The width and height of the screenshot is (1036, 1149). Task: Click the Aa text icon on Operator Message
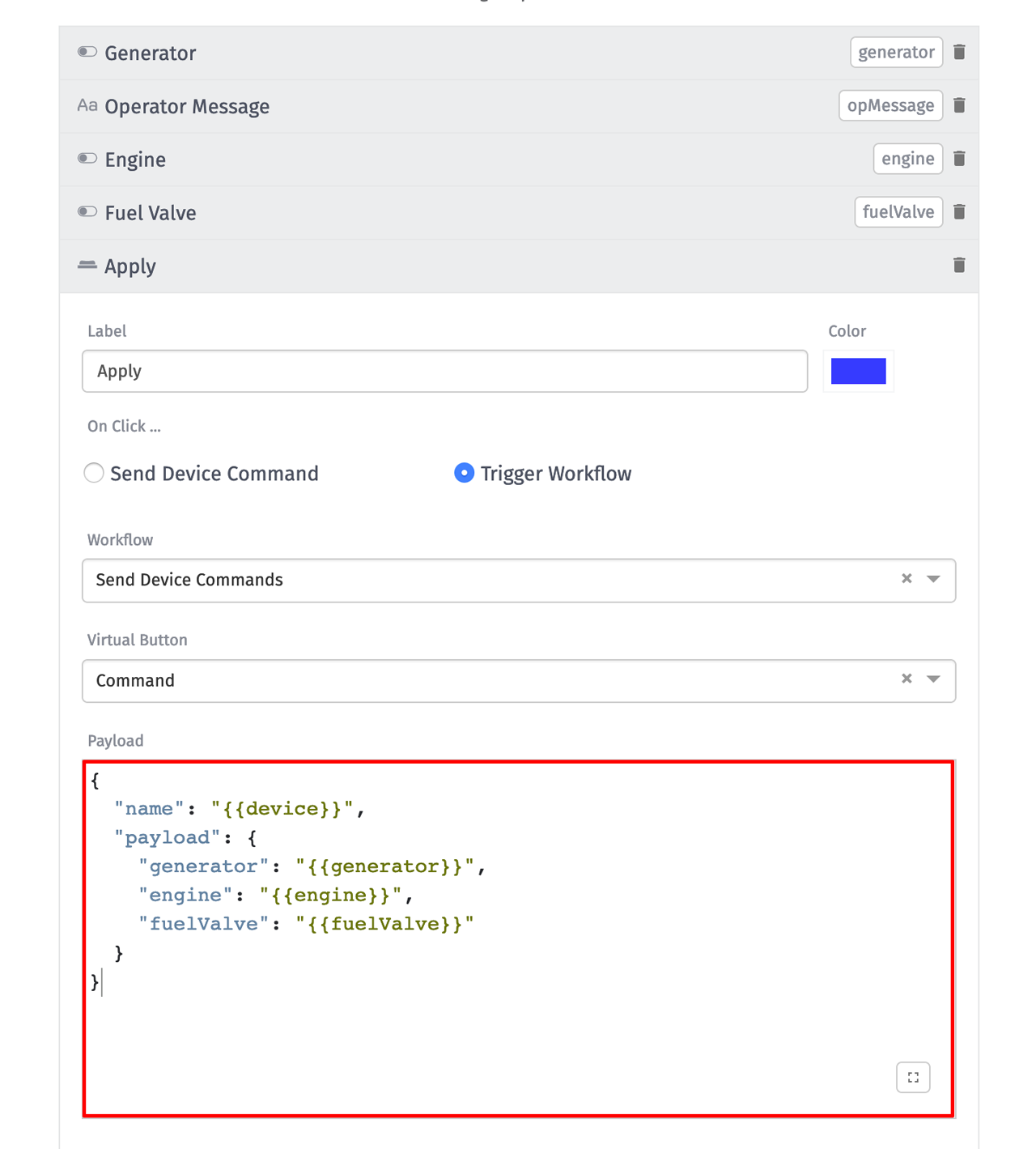click(x=88, y=105)
